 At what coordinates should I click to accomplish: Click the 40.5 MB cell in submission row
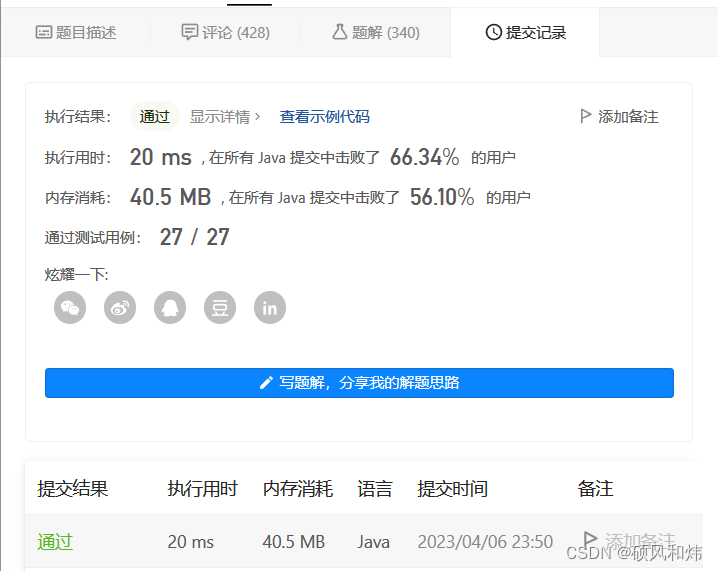(294, 542)
